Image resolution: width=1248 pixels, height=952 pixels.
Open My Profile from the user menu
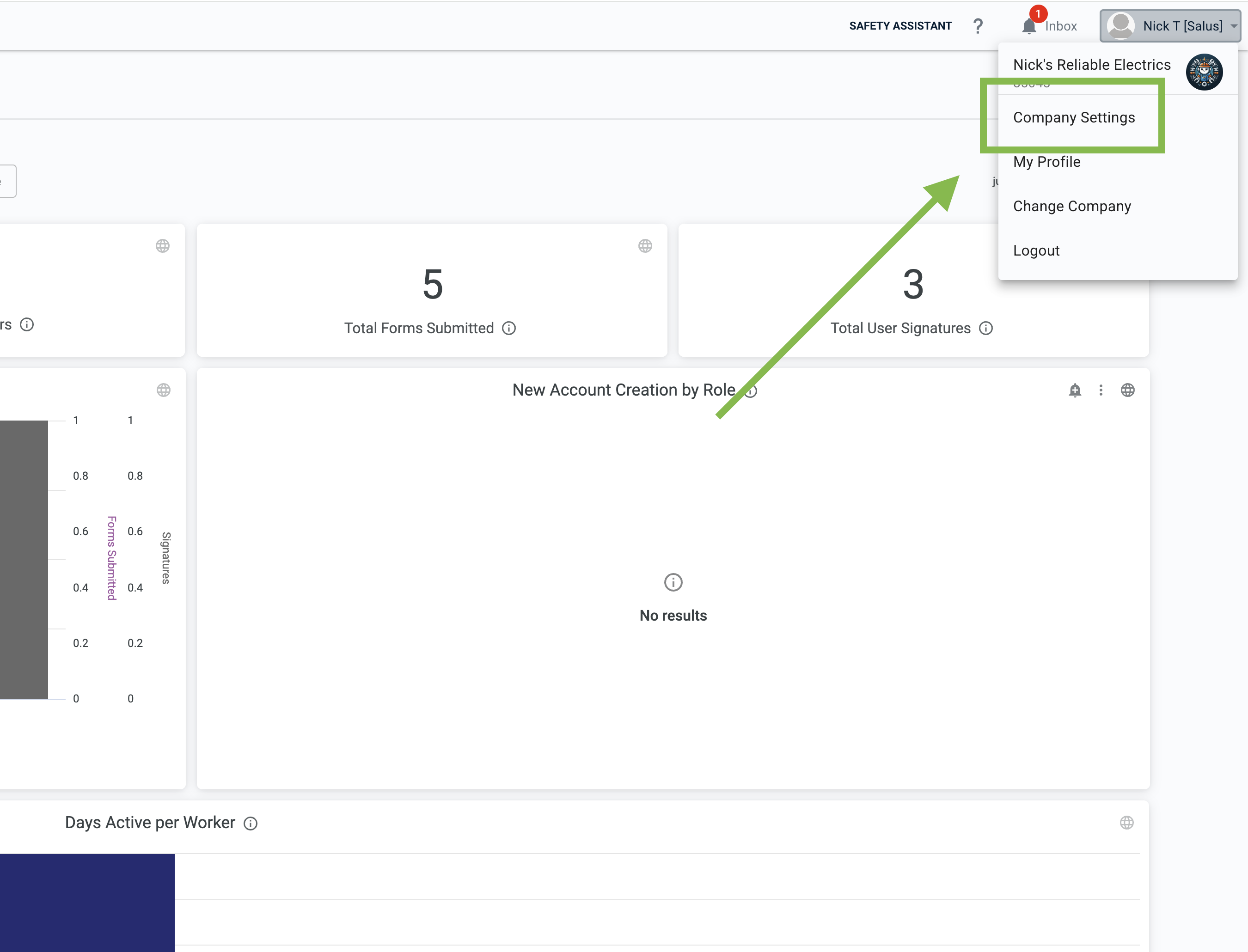pos(1046,162)
